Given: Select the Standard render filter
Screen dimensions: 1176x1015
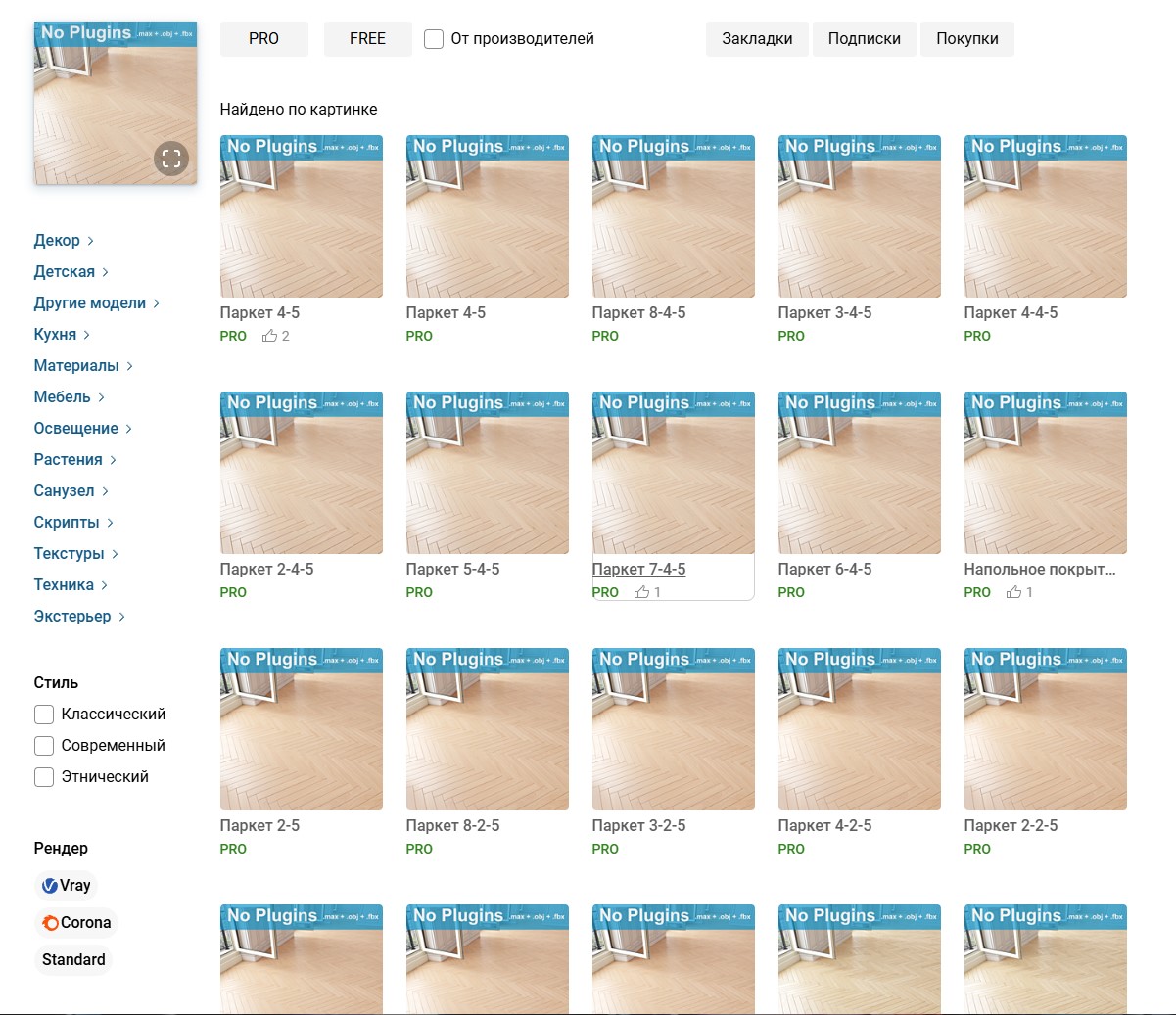Looking at the screenshot, I should [73, 960].
